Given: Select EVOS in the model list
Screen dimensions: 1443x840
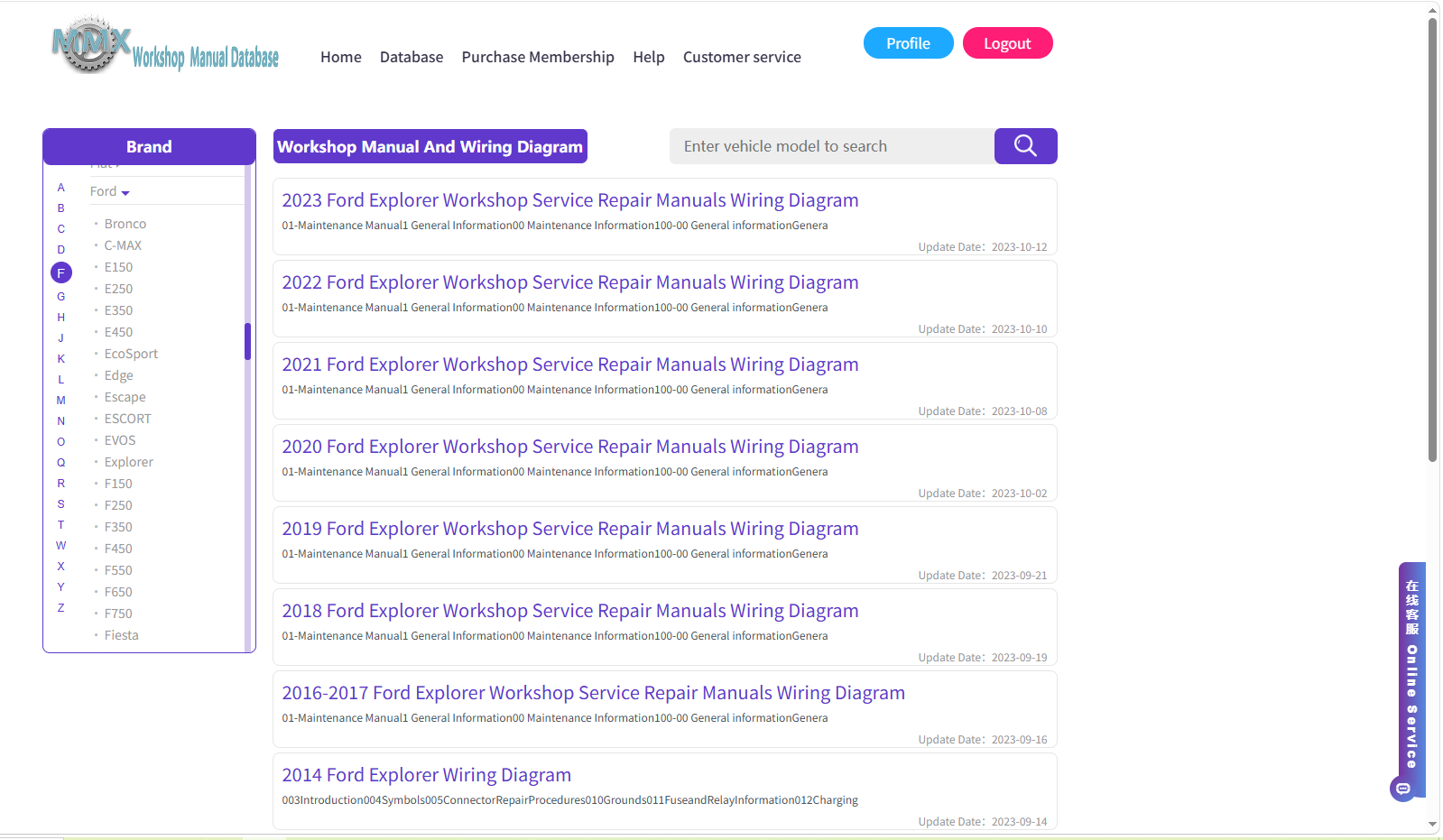Looking at the screenshot, I should (120, 440).
